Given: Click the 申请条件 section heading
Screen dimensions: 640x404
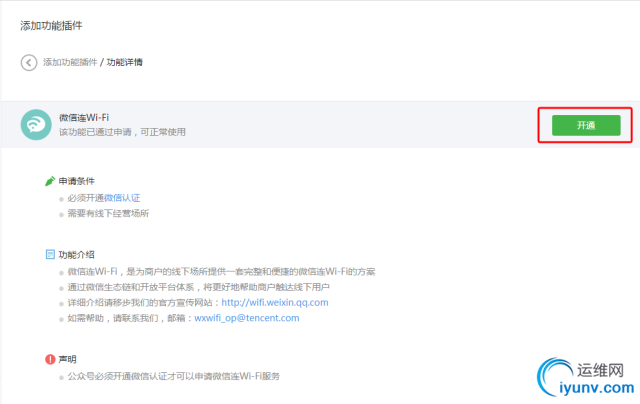Looking at the screenshot, I should [x=77, y=181].
